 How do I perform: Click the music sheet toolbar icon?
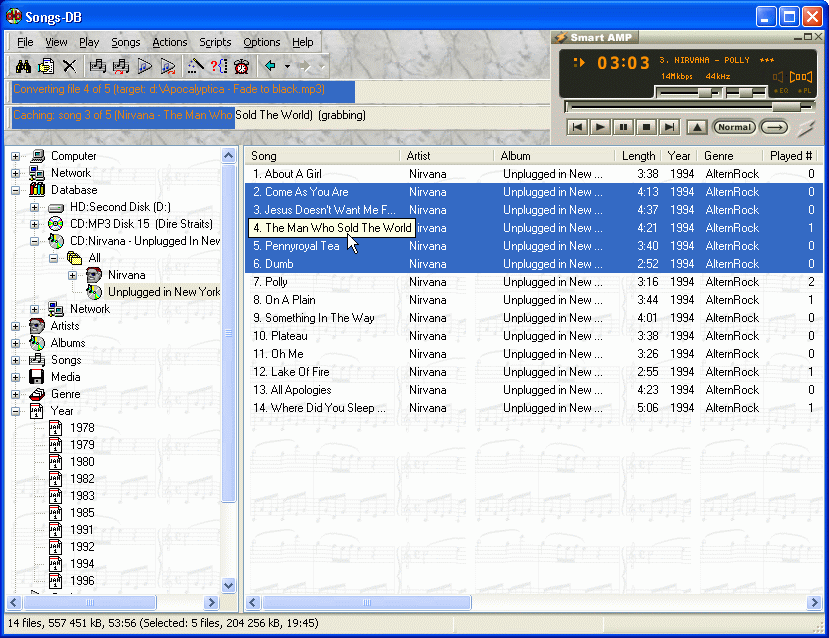pyautogui.click(x=97, y=66)
